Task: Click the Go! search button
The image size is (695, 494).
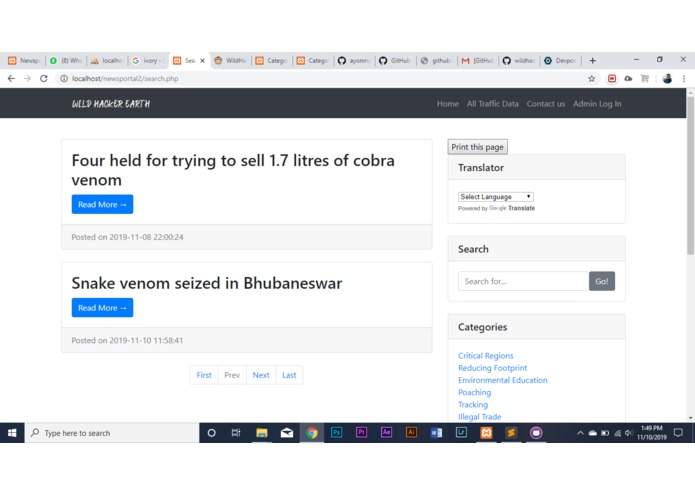Action: tap(601, 281)
